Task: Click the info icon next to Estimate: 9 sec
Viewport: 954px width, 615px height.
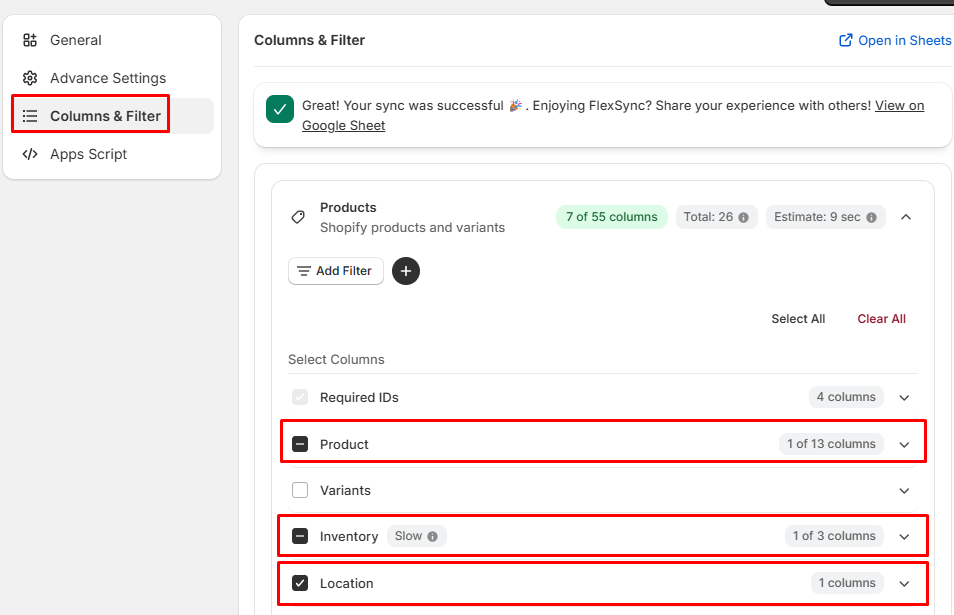Action: [871, 217]
